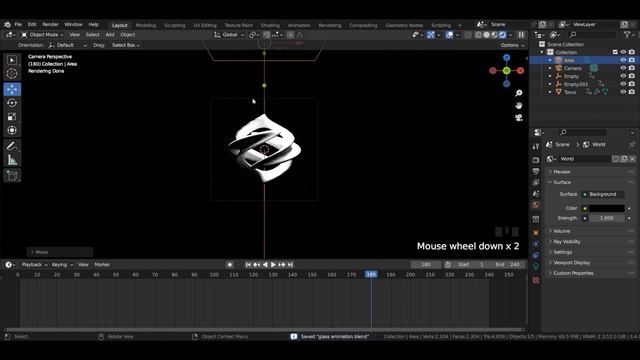640x360 pixels.
Task: Select the Cursor tool
Action: (x=12, y=74)
